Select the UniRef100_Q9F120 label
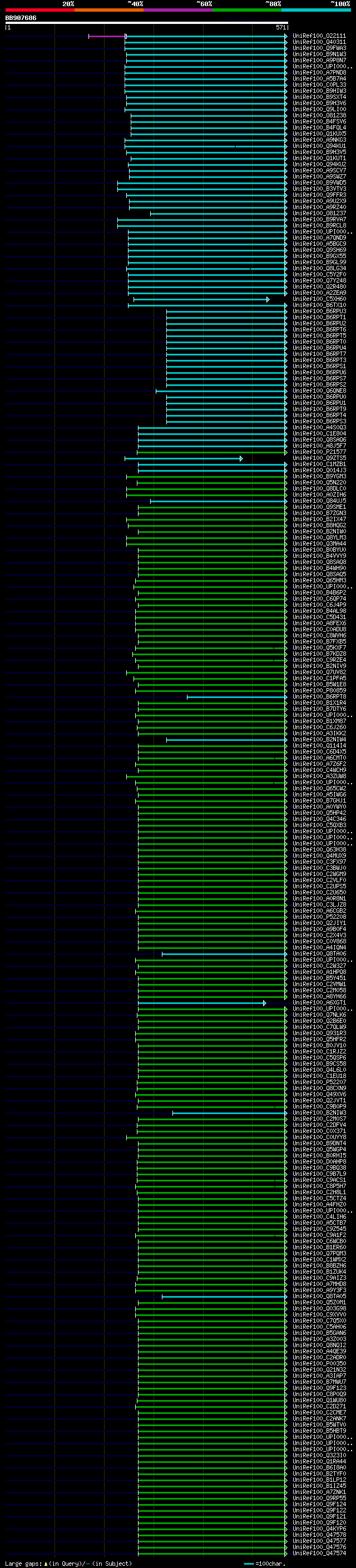Image resolution: width=356 pixels, height=1568 pixels. [x=319, y=1522]
